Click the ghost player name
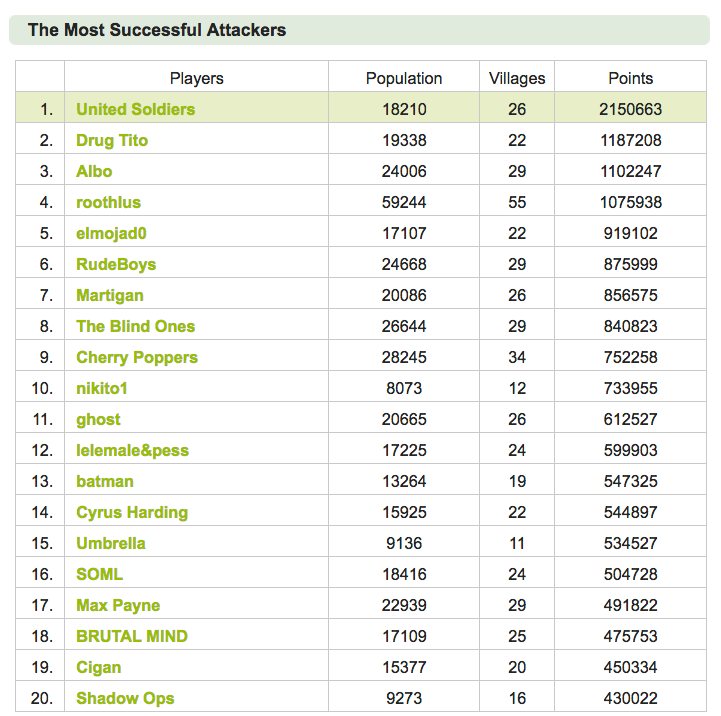The height and width of the screenshot is (716, 721). point(98,419)
